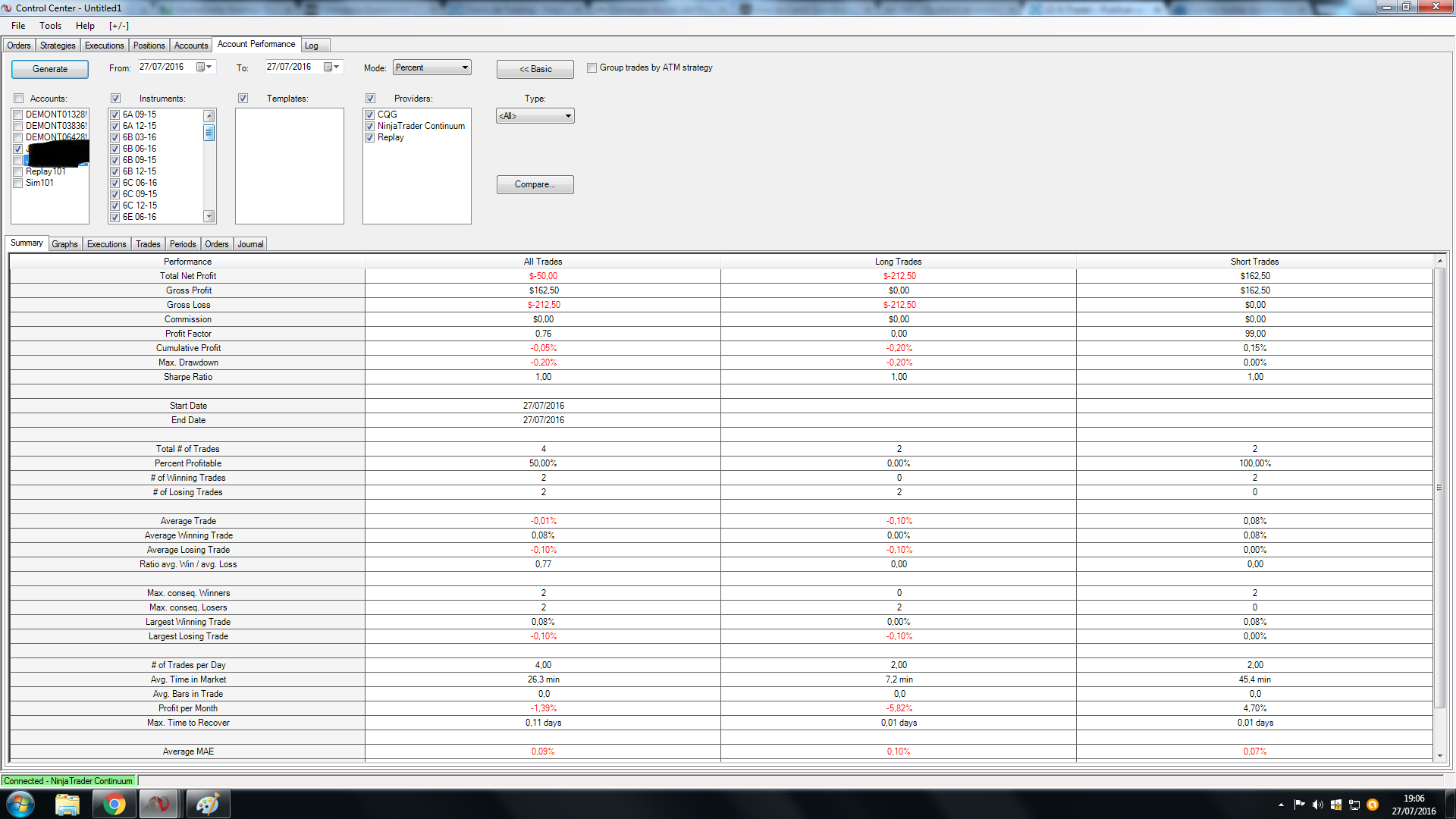The height and width of the screenshot is (819, 1456).
Task: Open the Tools menu
Action: pyautogui.click(x=51, y=26)
